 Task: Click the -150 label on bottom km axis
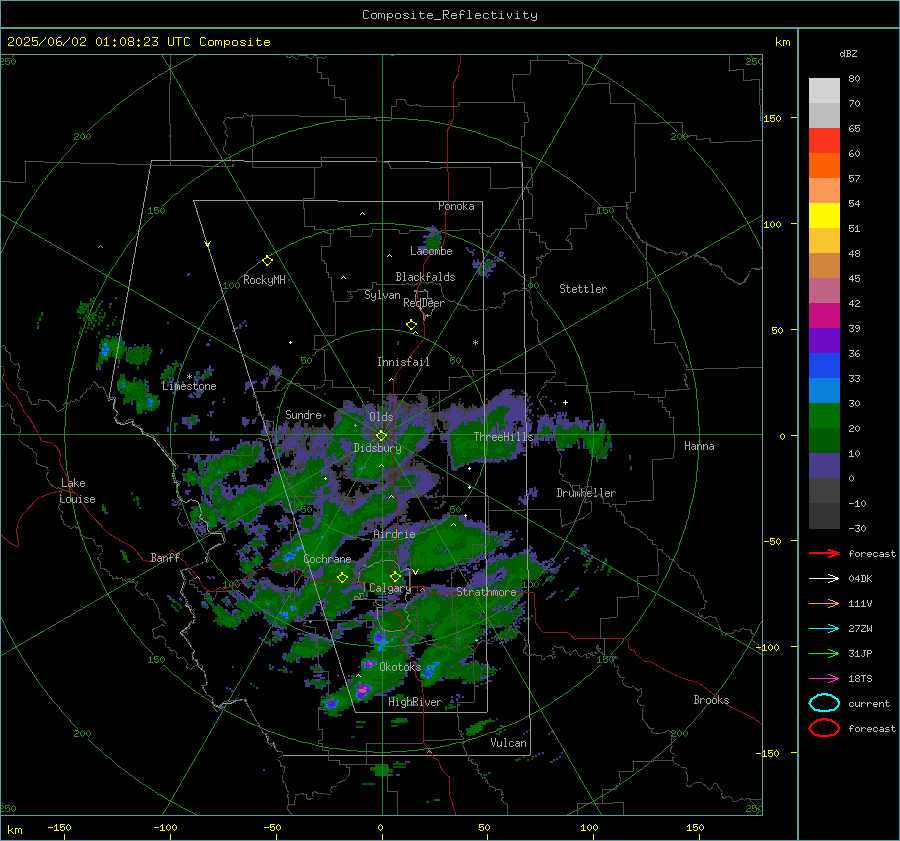click(59, 828)
